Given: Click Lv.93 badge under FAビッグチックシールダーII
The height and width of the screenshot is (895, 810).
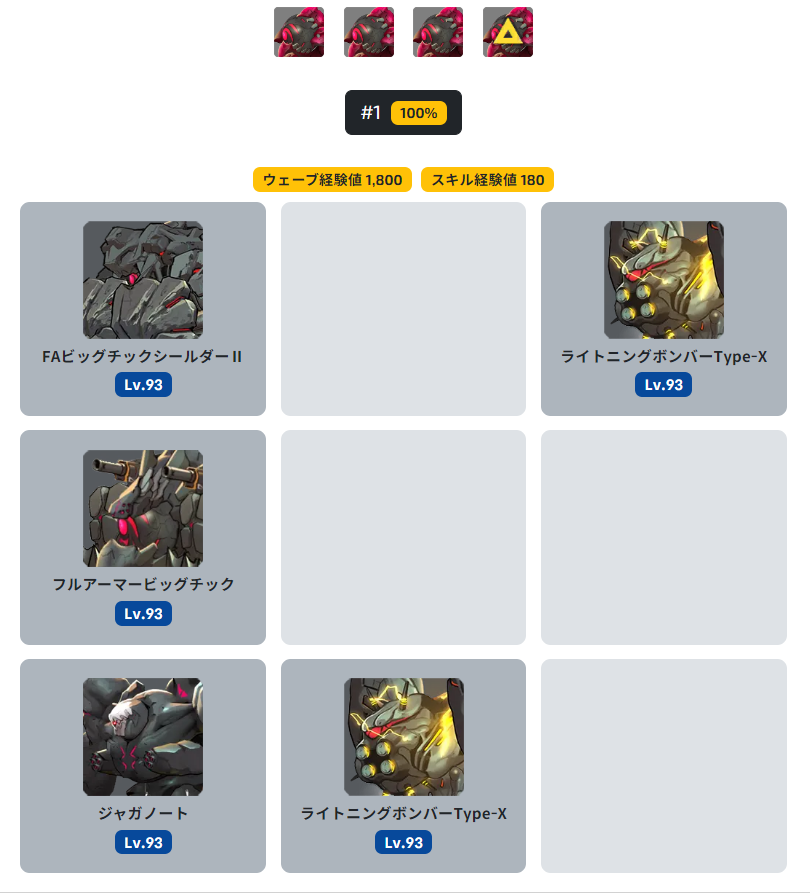Looking at the screenshot, I should pos(143,385).
